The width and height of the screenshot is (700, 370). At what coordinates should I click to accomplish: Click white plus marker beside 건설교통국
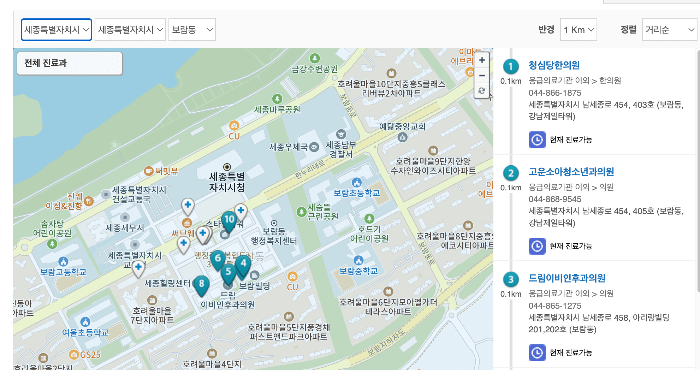[x=188, y=208]
